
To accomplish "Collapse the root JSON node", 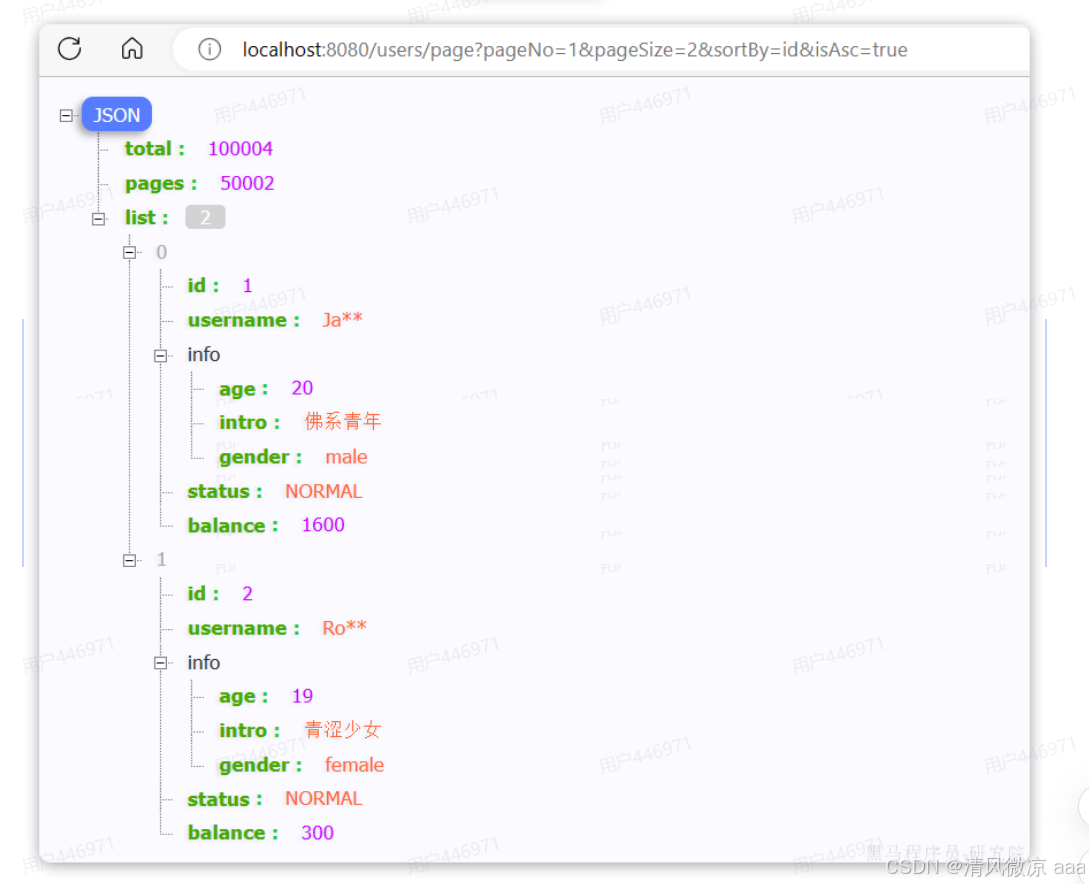I will coord(66,115).
